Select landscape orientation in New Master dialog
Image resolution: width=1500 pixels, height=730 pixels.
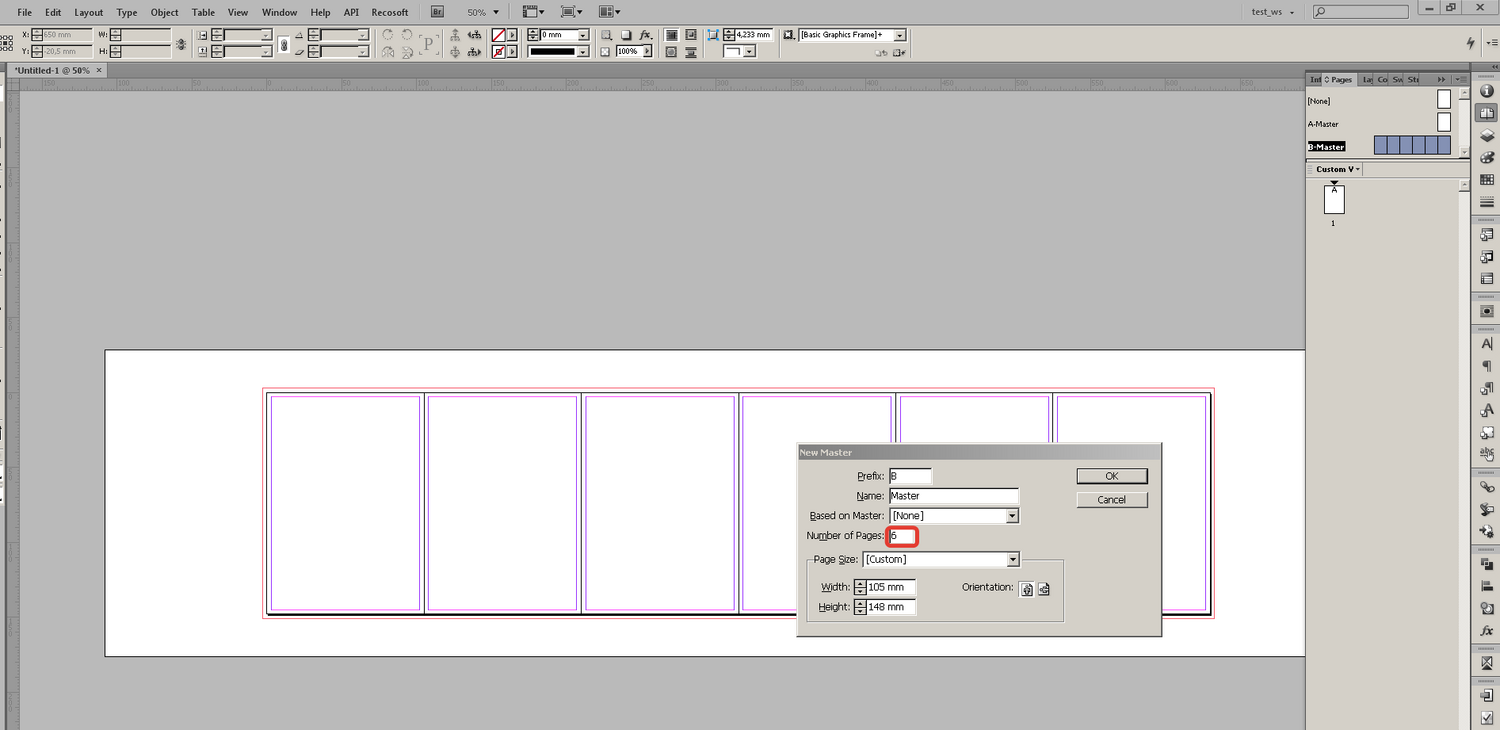coord(1043,589)
